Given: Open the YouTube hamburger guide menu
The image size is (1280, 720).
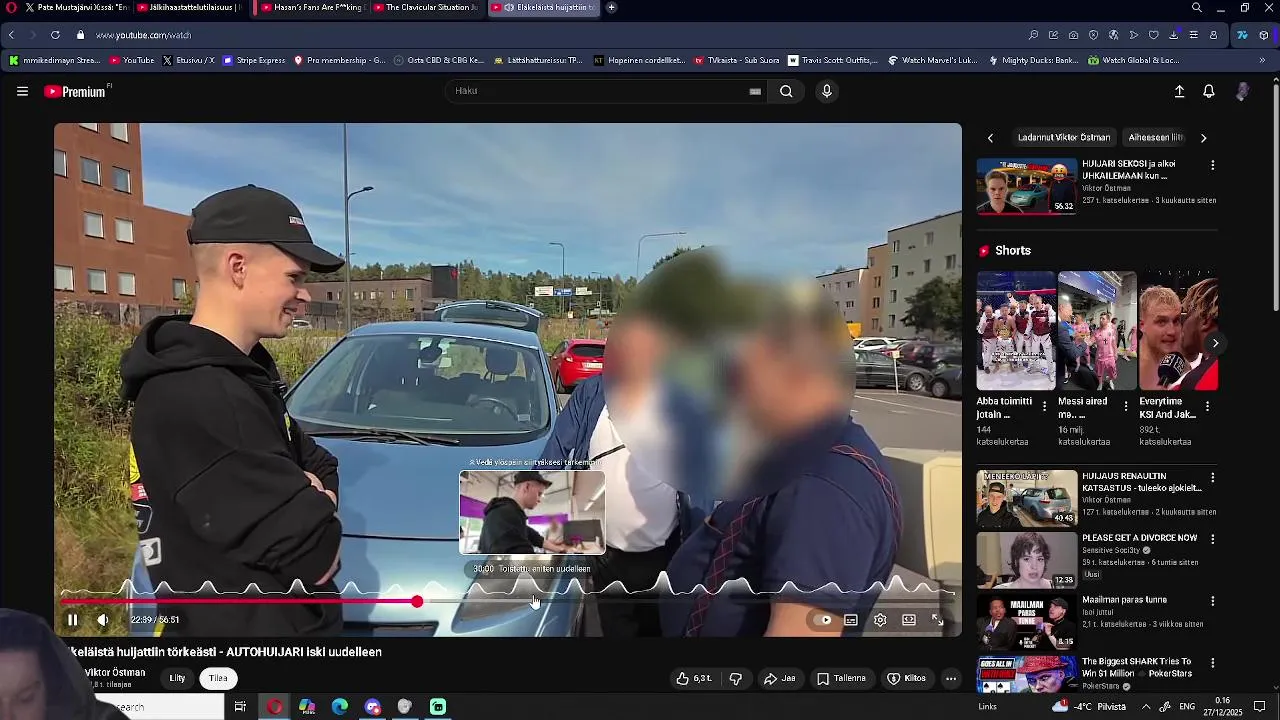Looking at the screenshot, I should 22,91.
